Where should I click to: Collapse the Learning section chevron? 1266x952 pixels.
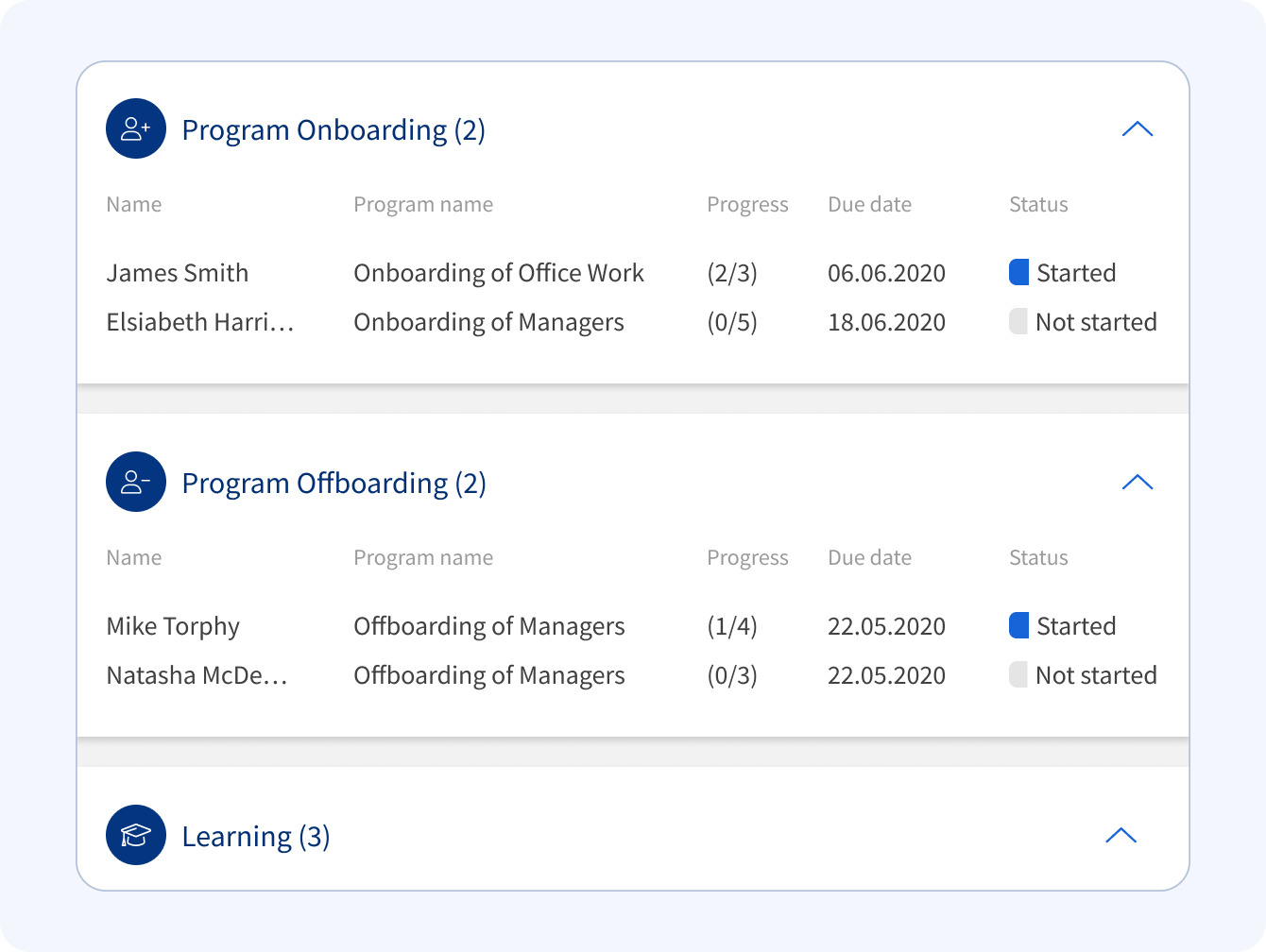(x=1121, y=835)
